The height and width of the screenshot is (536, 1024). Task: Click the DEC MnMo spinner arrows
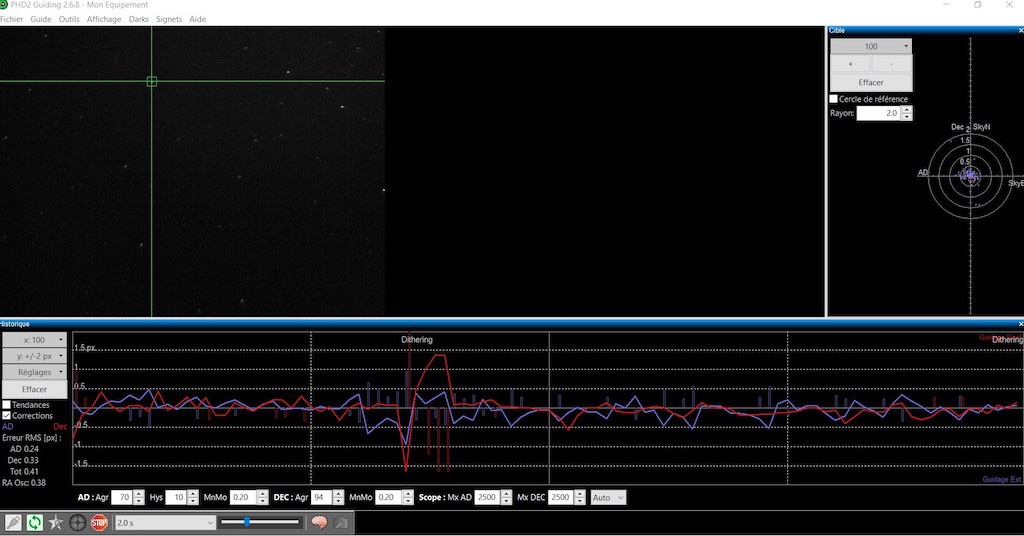pos(408,497)
